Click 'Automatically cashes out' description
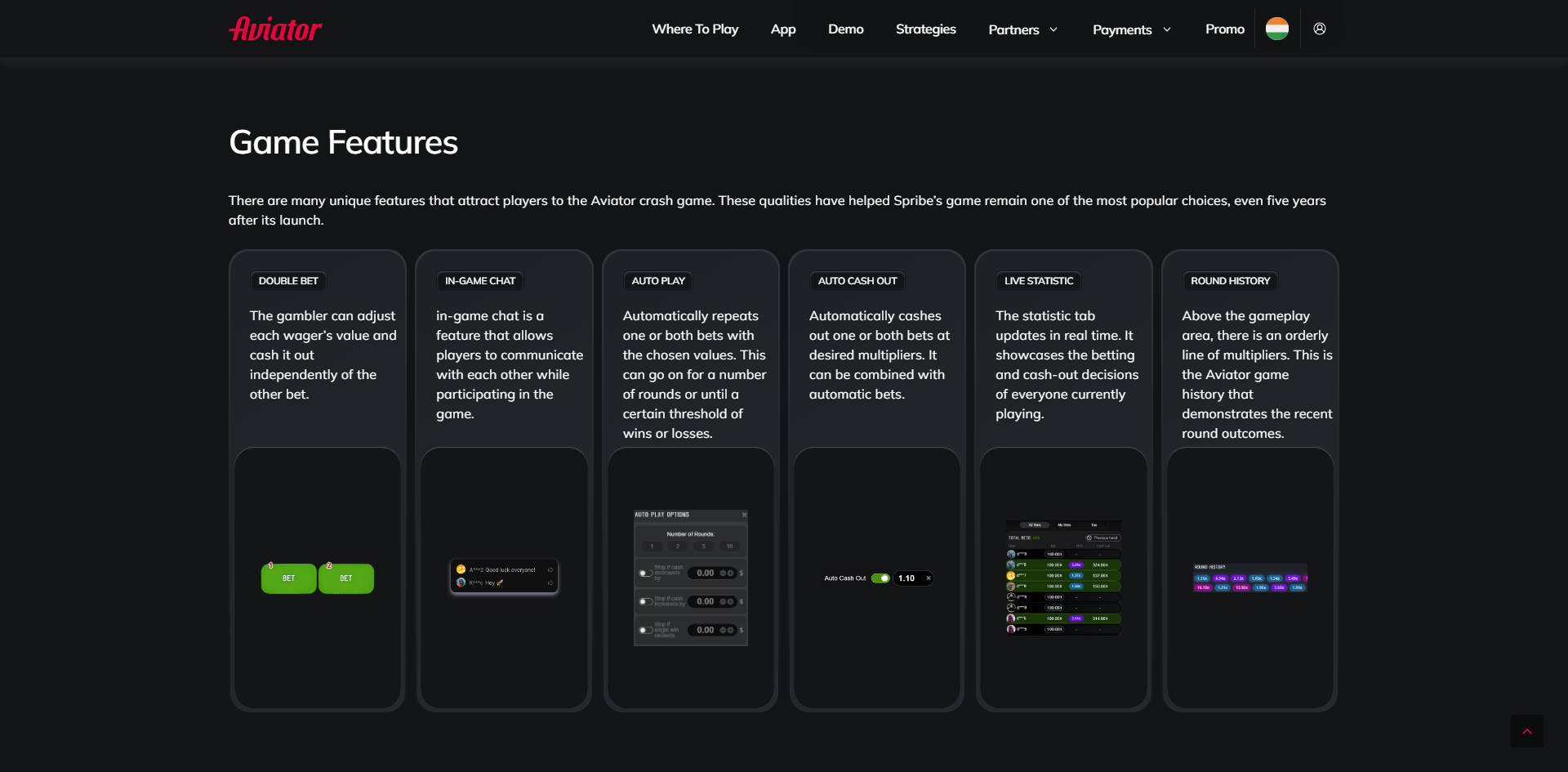The width and height of the screenshot is (1568, 772). (x=880, y=355)
